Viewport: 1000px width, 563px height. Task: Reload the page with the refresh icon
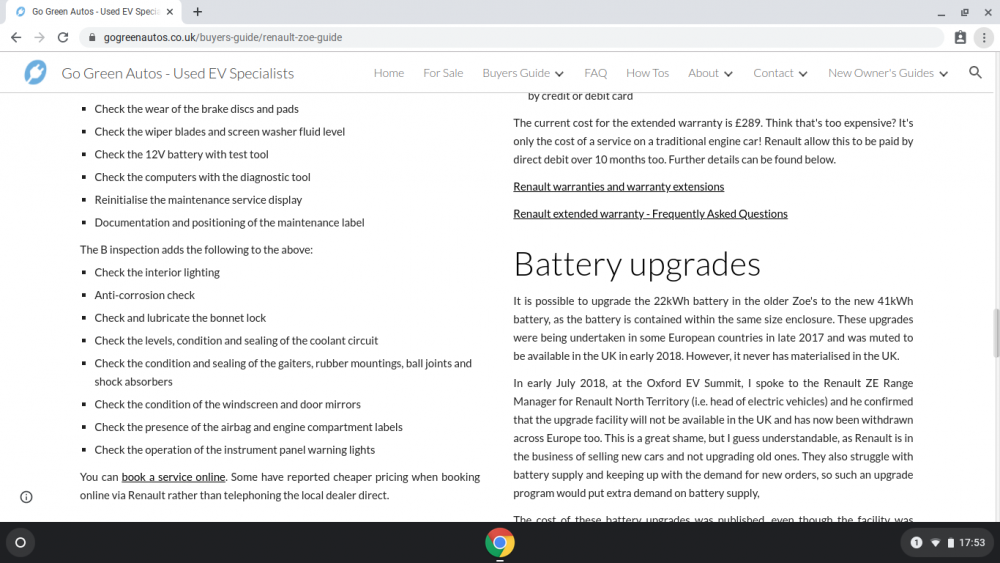[62, 38]
